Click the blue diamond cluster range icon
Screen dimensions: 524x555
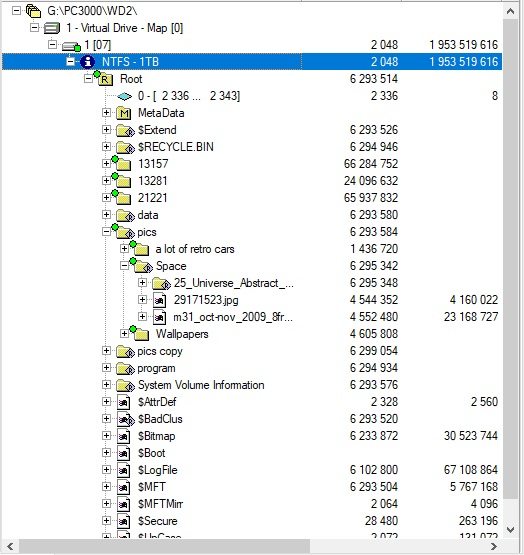(x=124, y=96)
